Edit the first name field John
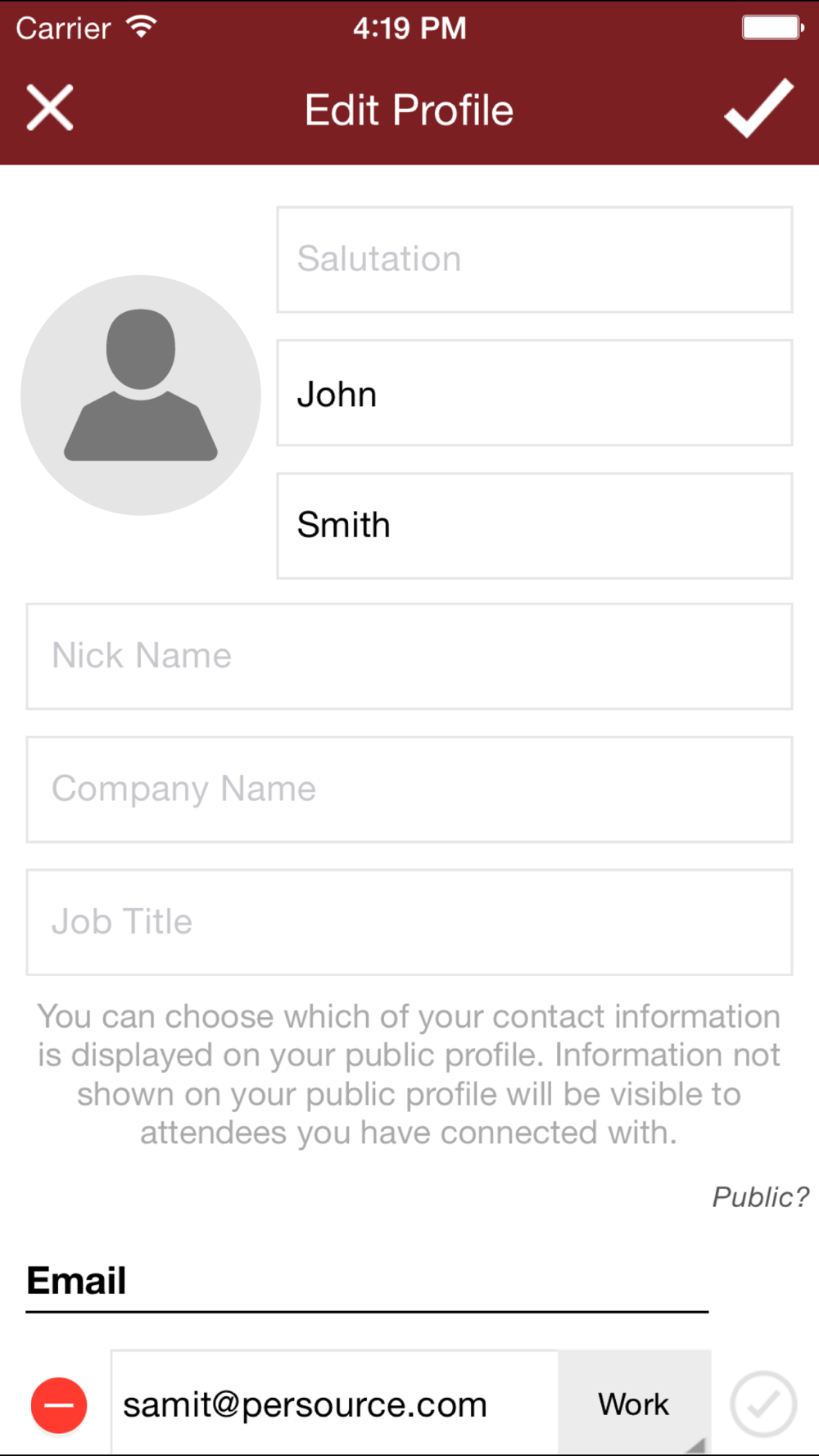Screen dimensions: 819x1456 (535, 393)
